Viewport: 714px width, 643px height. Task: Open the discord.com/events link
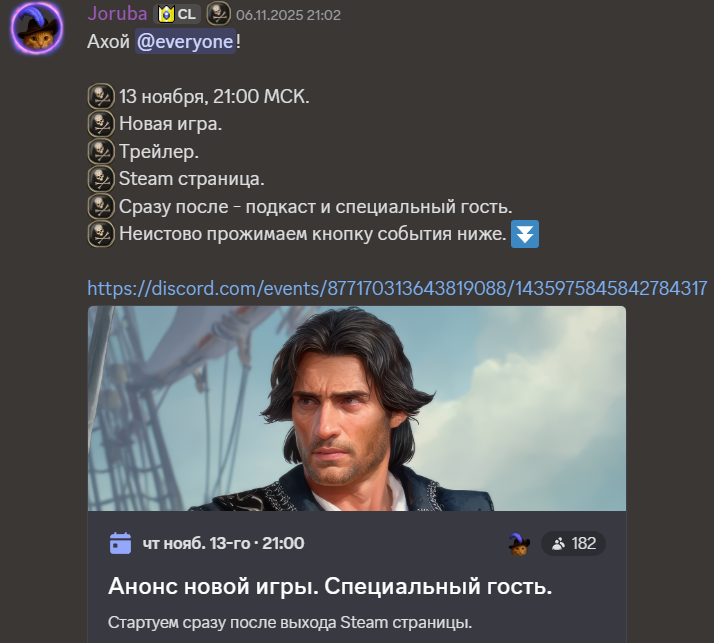coord(397,288)
